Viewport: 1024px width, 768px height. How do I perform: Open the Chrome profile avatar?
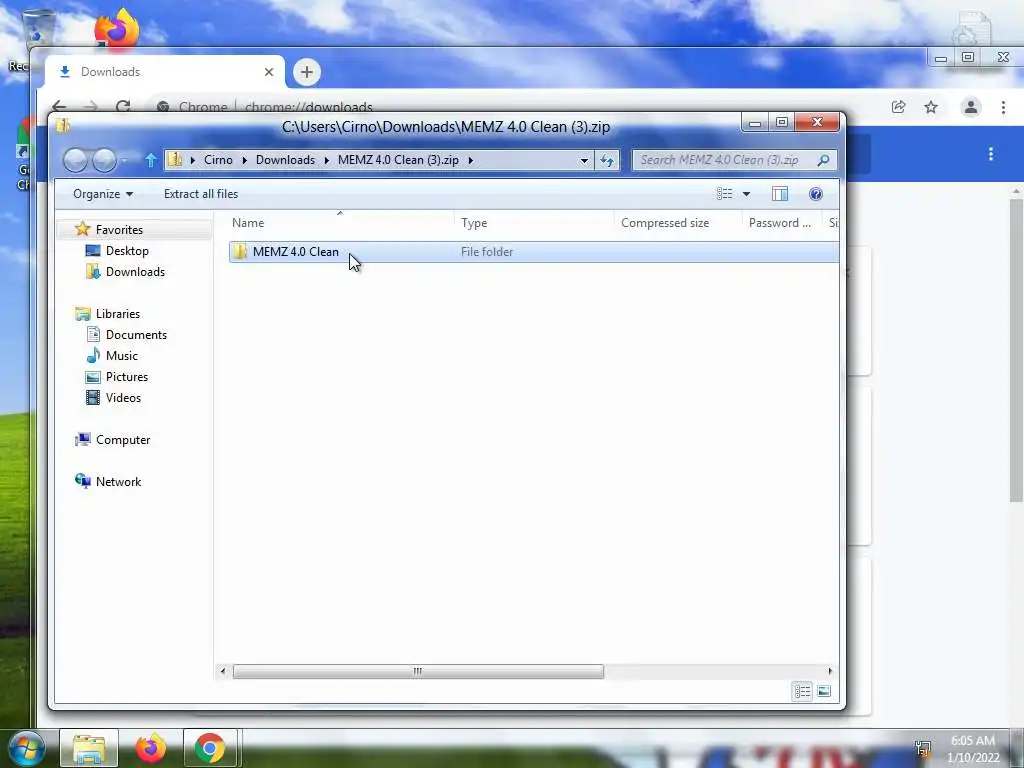(x=971, y=107)
